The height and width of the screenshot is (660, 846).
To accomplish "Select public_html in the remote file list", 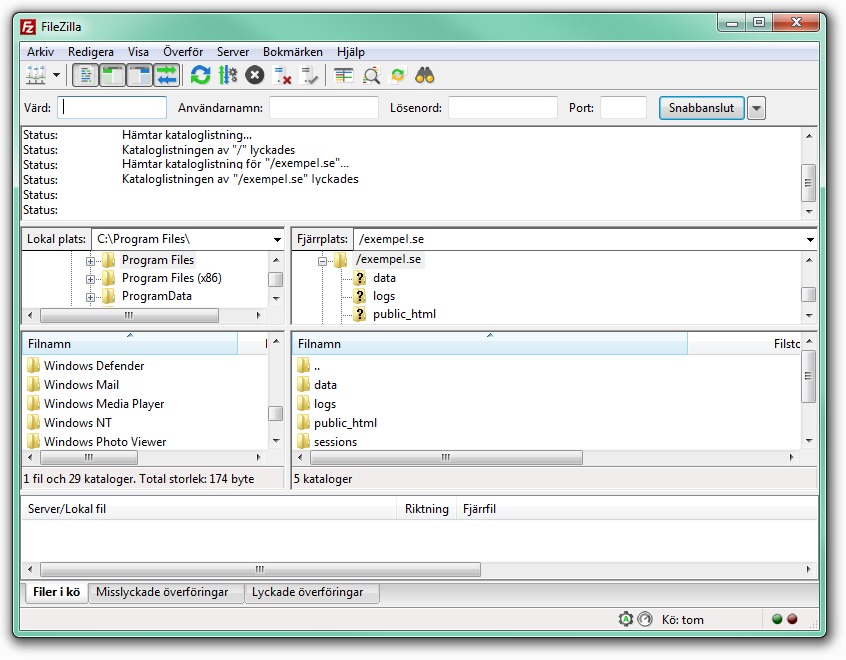I will click(345, 423).
